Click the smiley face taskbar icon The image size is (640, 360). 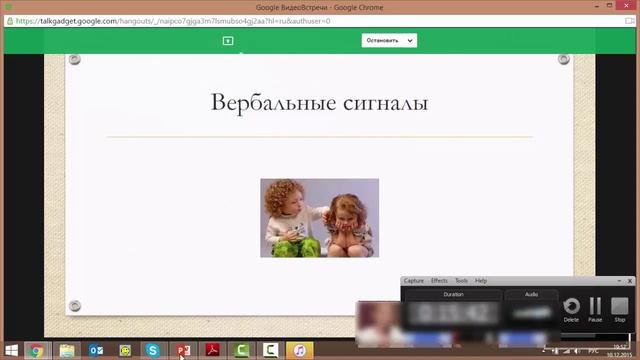pyautogui.click(x=125, y=351)
